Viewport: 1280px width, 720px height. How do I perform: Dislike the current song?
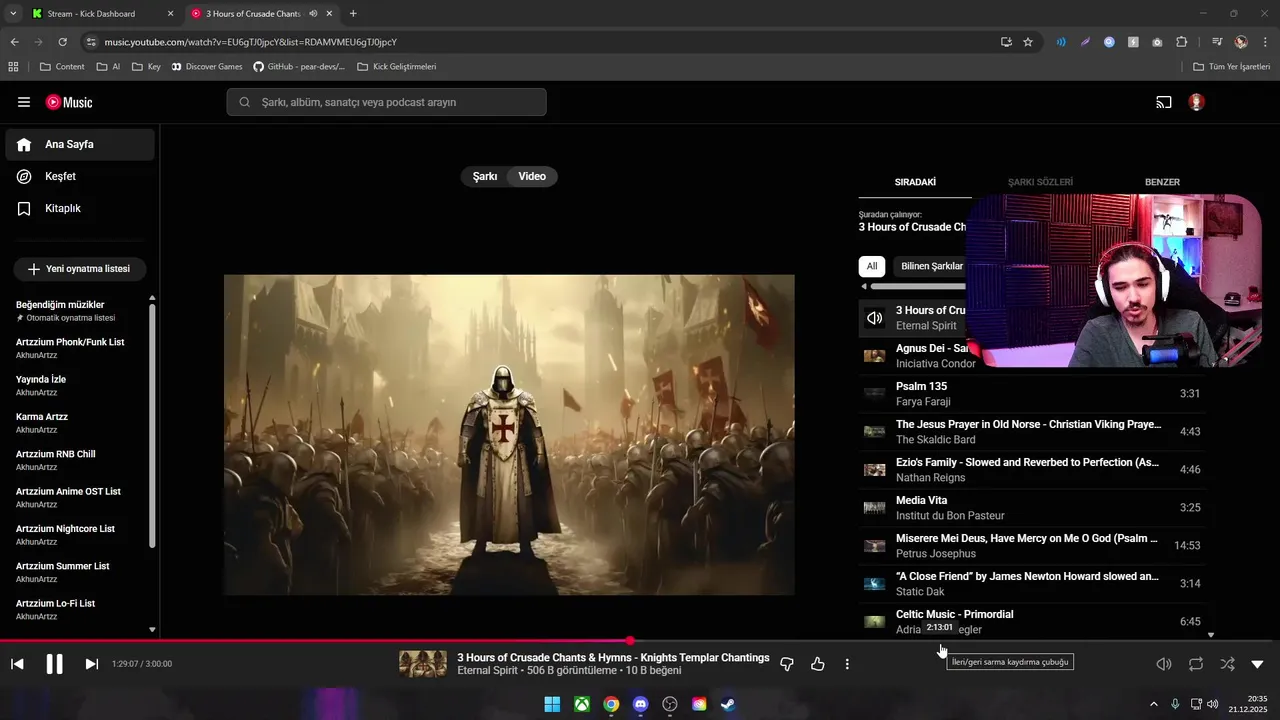point(787,664)
